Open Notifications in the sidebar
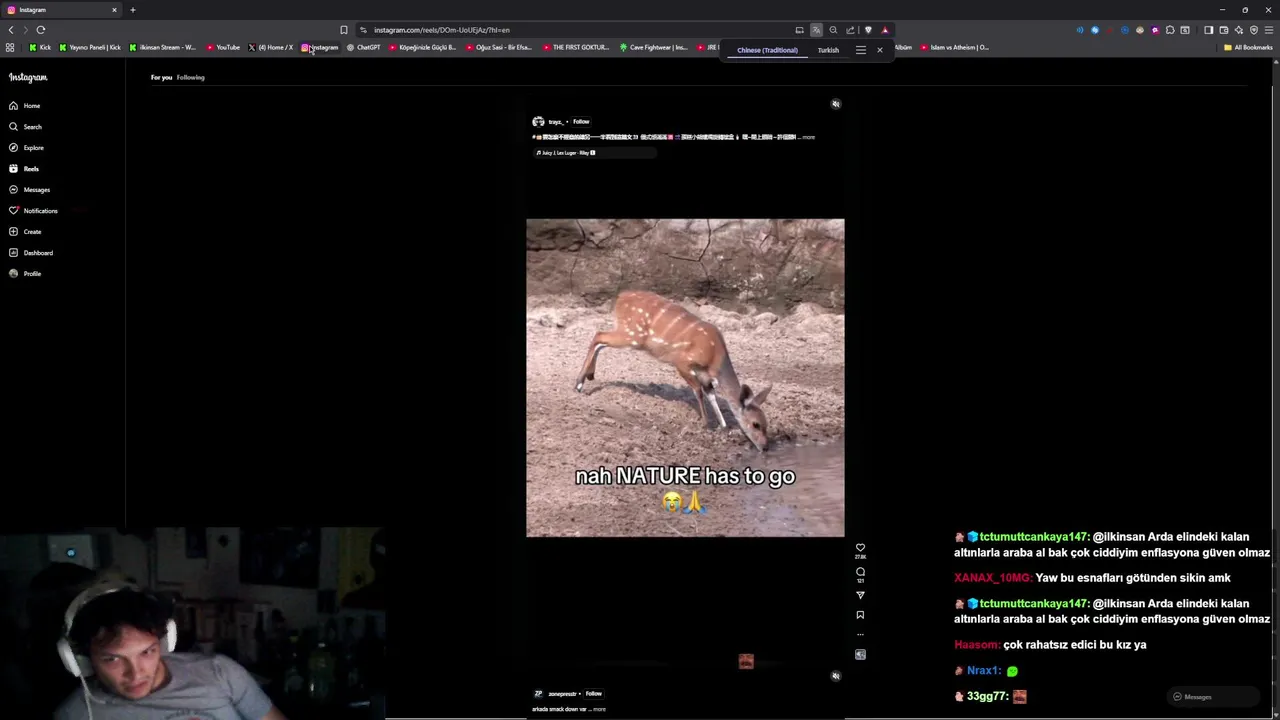Viewport: 1280px width, 720px height. [33, 211]
